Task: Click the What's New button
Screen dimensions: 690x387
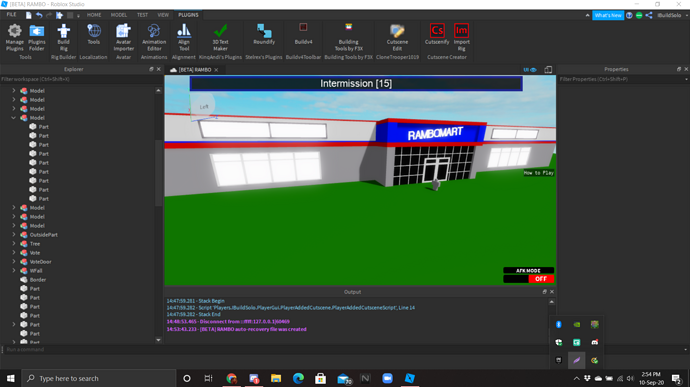Action: tap(608, 15)
